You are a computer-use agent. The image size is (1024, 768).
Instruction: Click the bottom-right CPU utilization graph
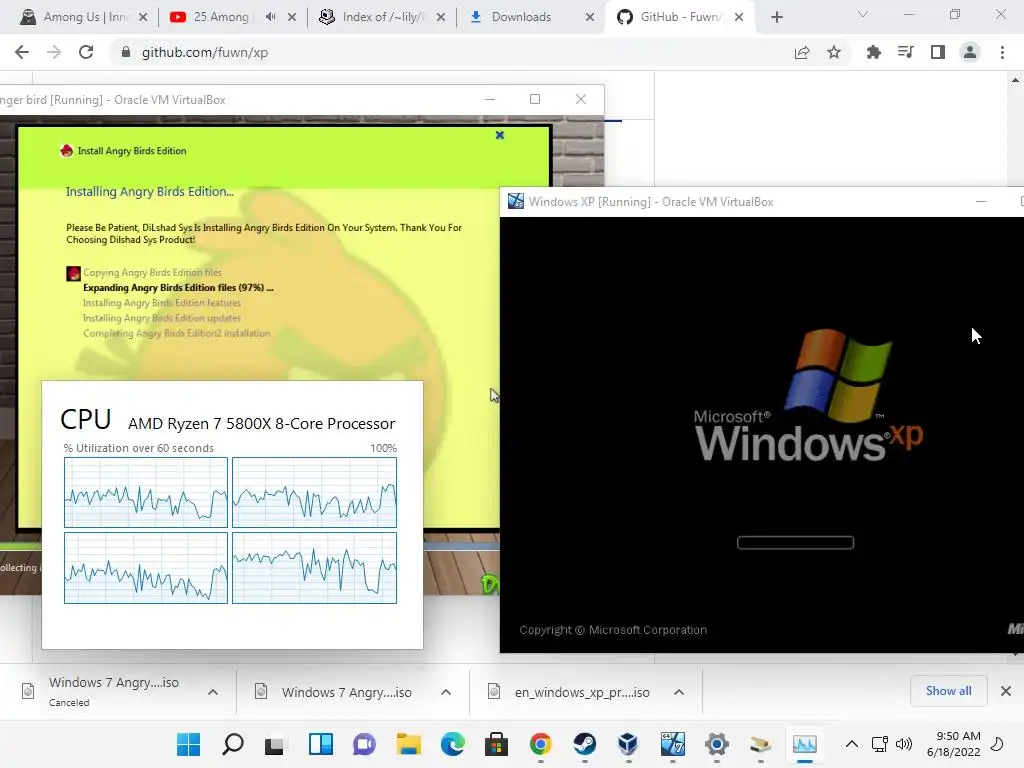[314, 568]
